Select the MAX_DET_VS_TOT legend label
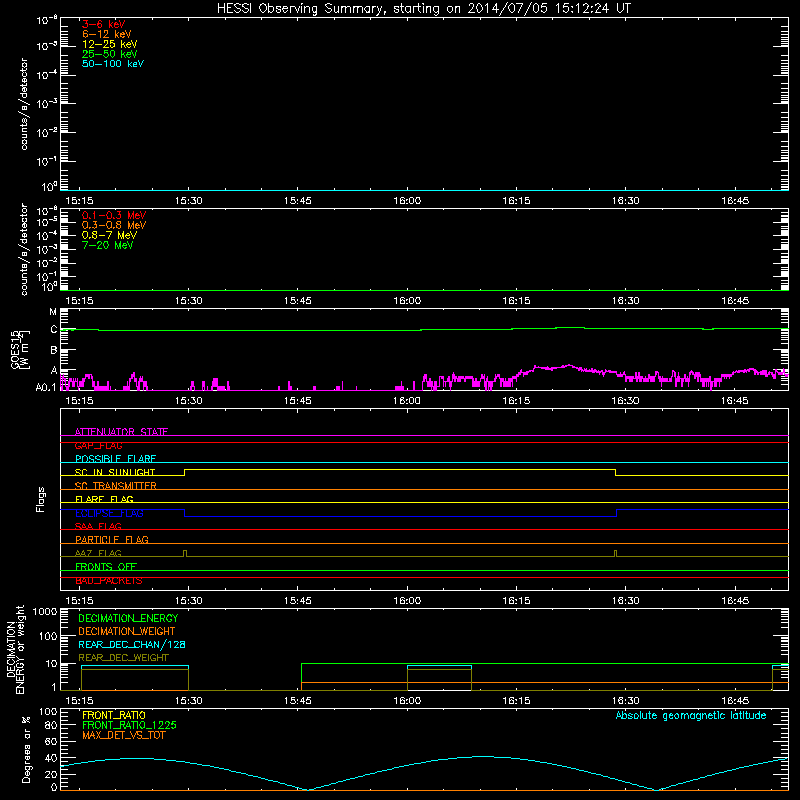The height and width of the screenshot is (800, 800). pos(123,735)
